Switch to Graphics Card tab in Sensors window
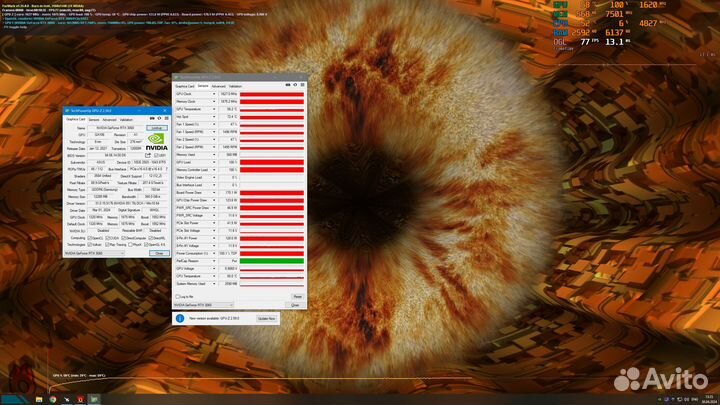Image resolution: width=720 pixels, height=405 pixels. point(185,86)
